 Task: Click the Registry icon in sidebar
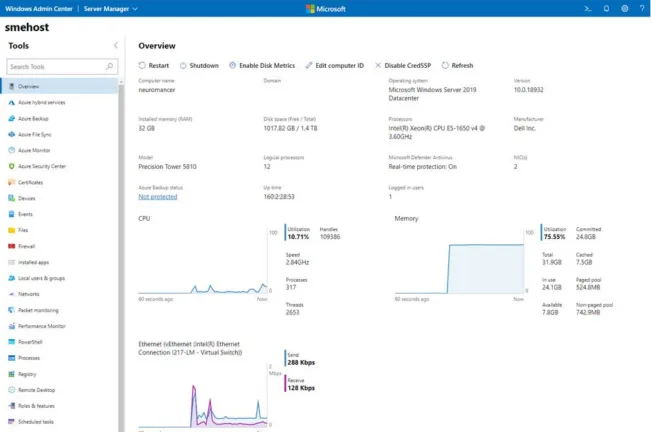(11, 374)
